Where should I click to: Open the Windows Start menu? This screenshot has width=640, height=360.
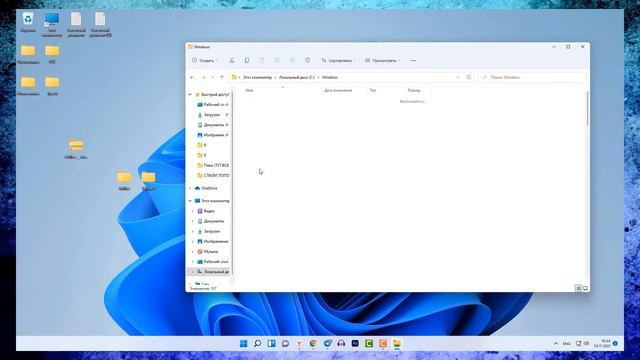243,343
